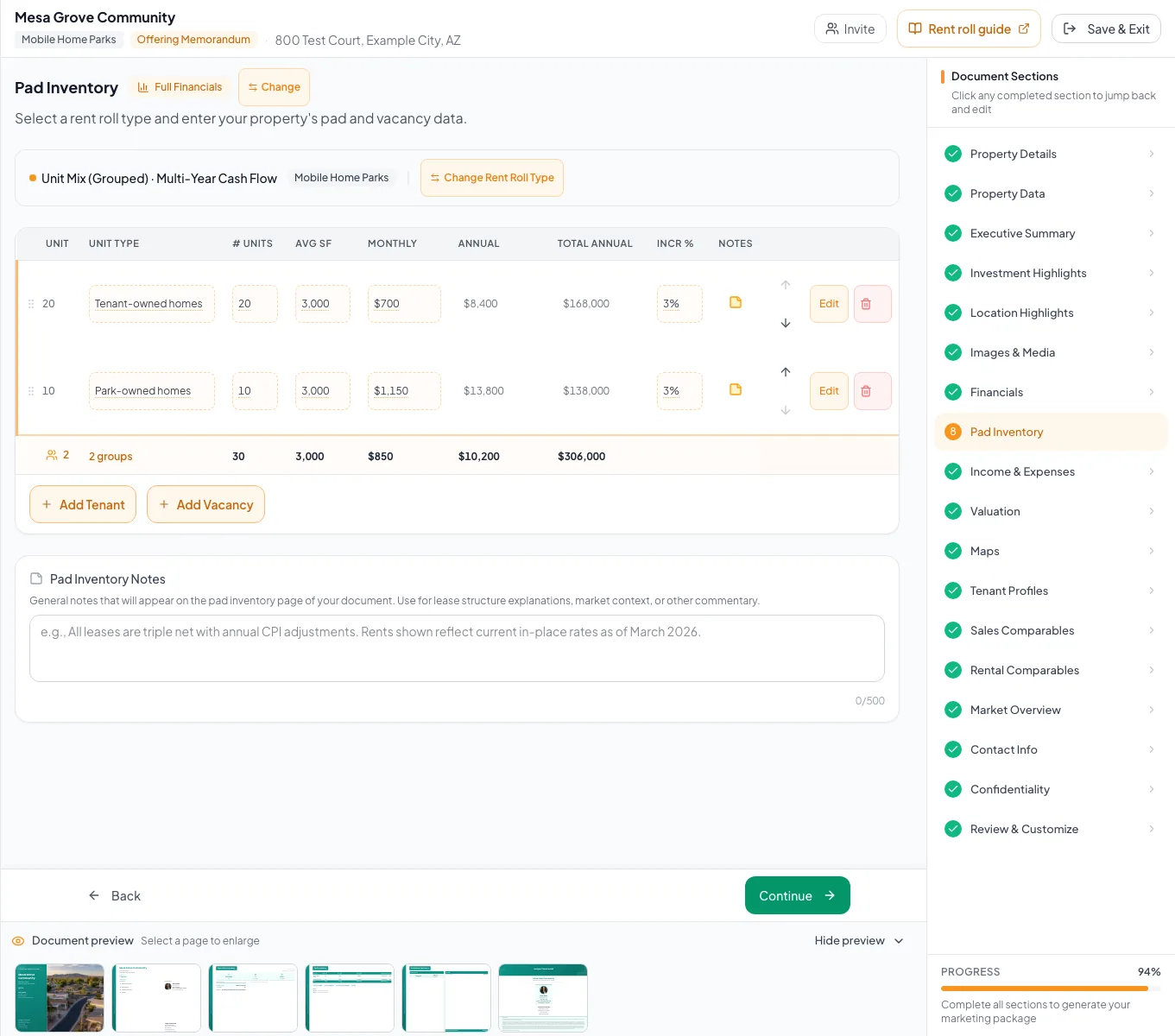
Task: Click the Investment Highlights checkmark icon
Action: [x=953, y=273]
